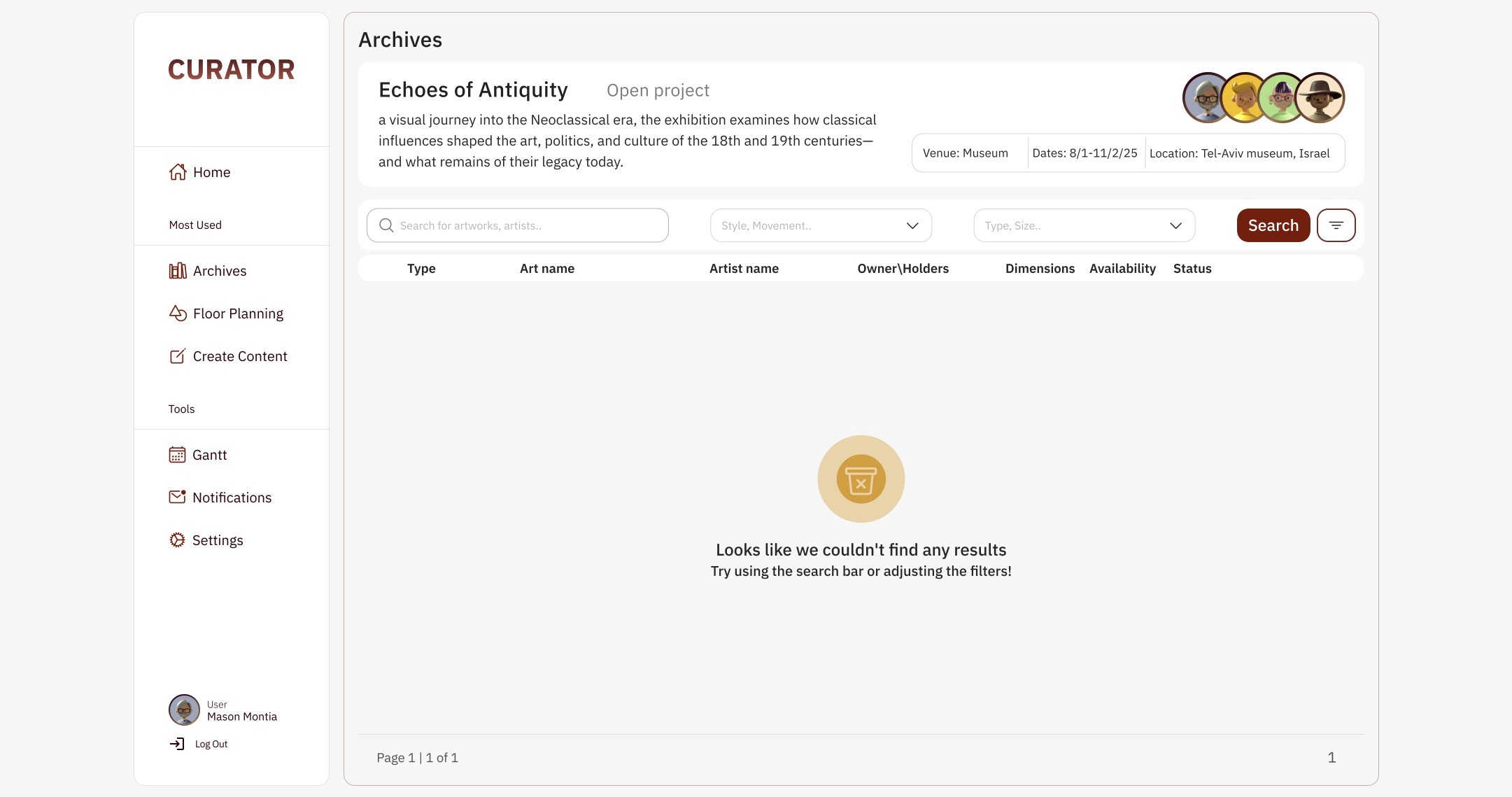
Task: Click the magnifier icon in search field
Action: [x=386, y=225]
